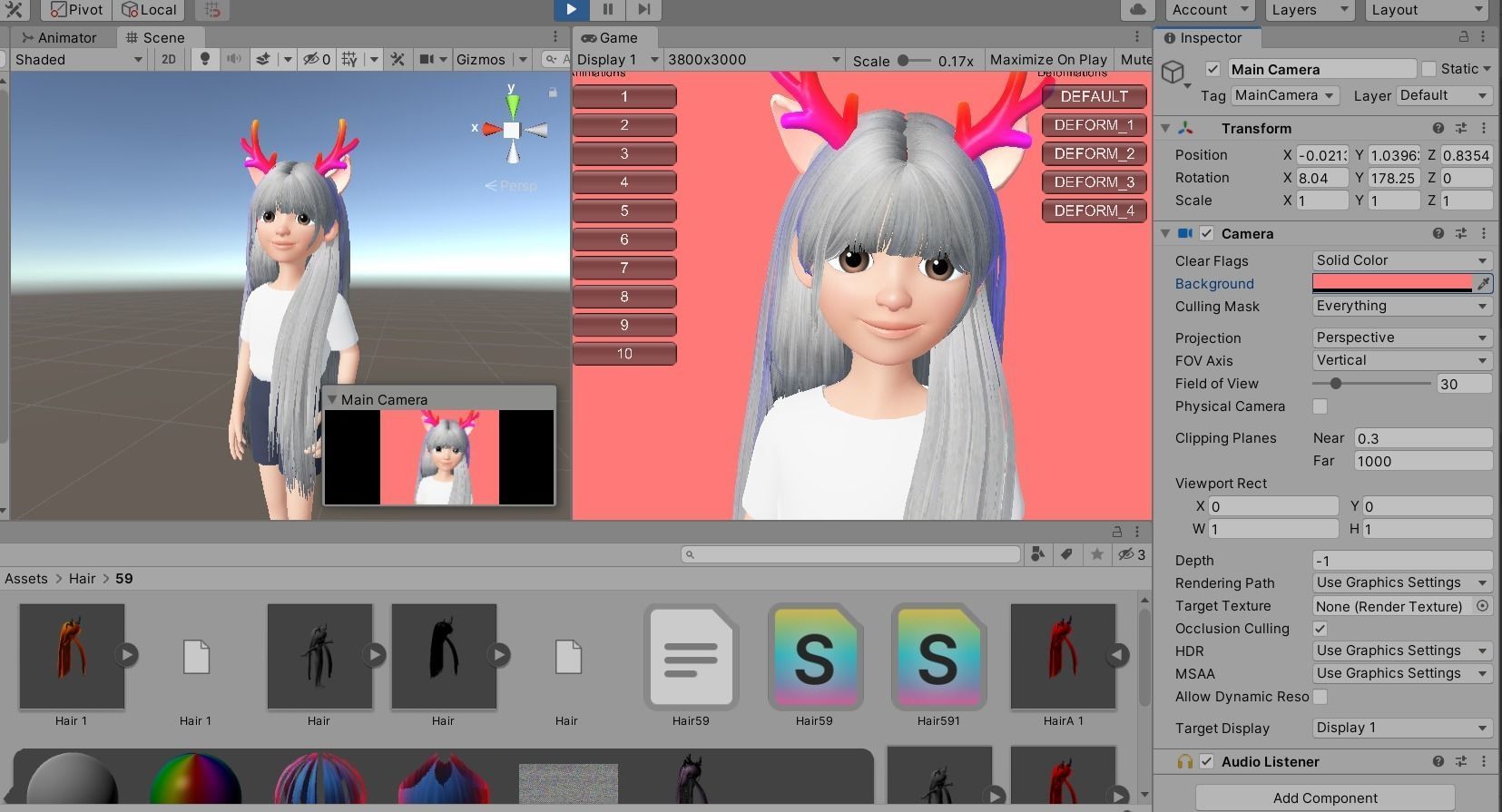Image resolution: width=1502 pixels, height=812 pixels.
Task: Collapse the Transform component
Action: (1165, 128)
